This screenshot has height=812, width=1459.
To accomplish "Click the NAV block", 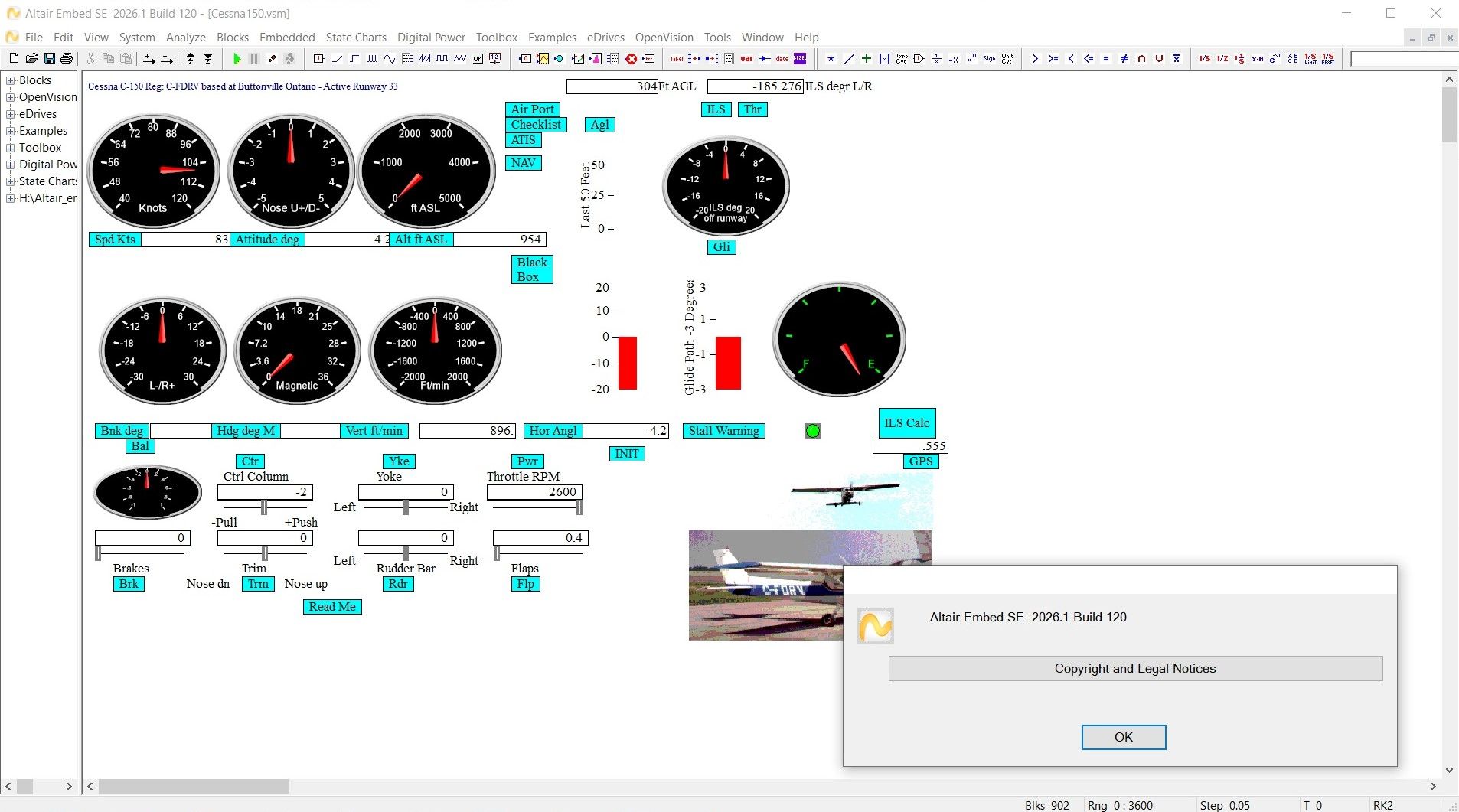I will tap(524, 162).
